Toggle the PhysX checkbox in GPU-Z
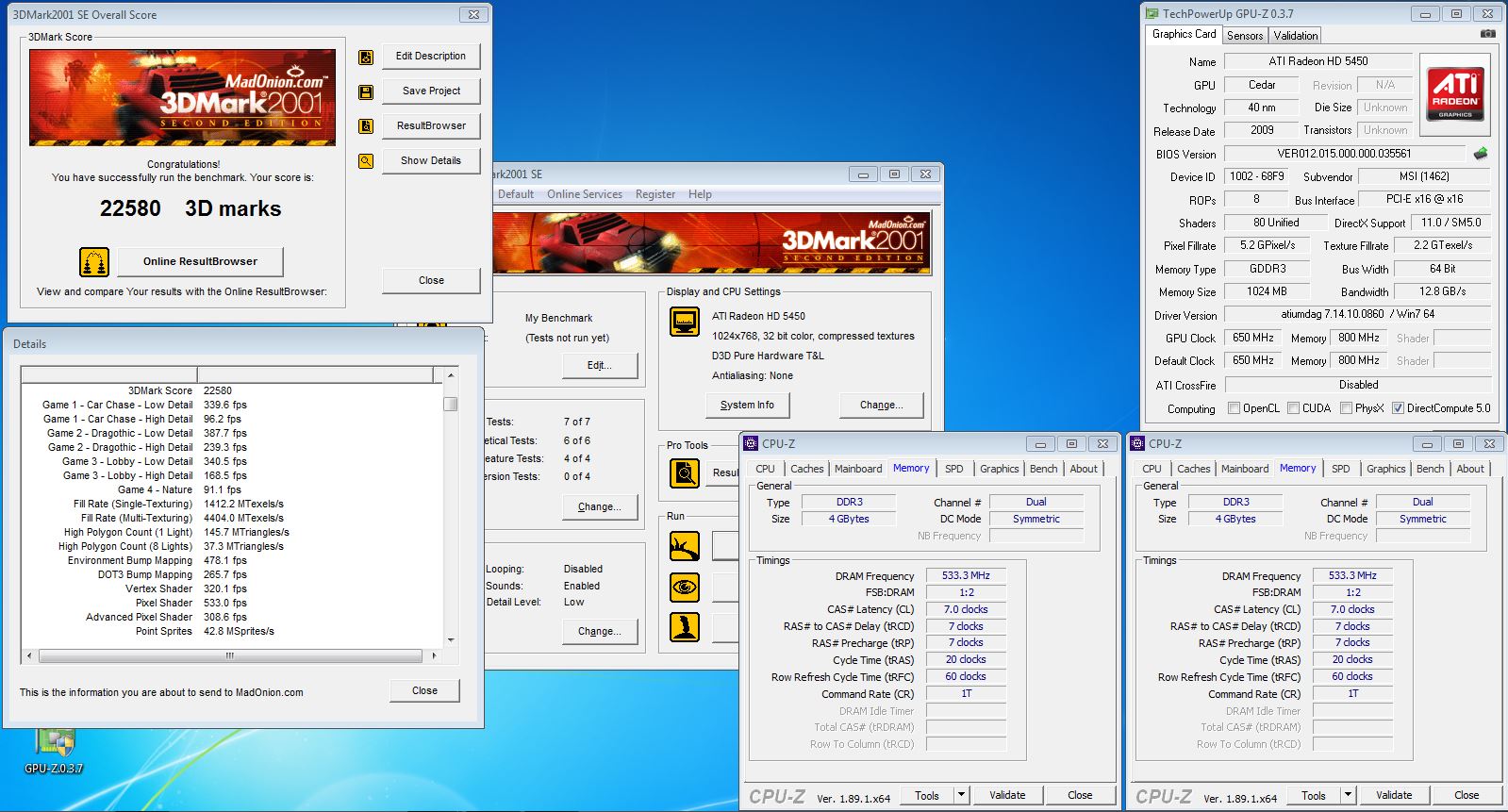This screenshot has width=1508, height=812. pyautogui.click(x=1345, y=408)
